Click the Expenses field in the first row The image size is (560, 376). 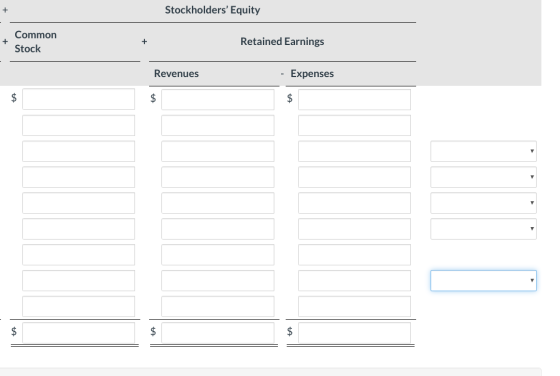coord(354,99)
